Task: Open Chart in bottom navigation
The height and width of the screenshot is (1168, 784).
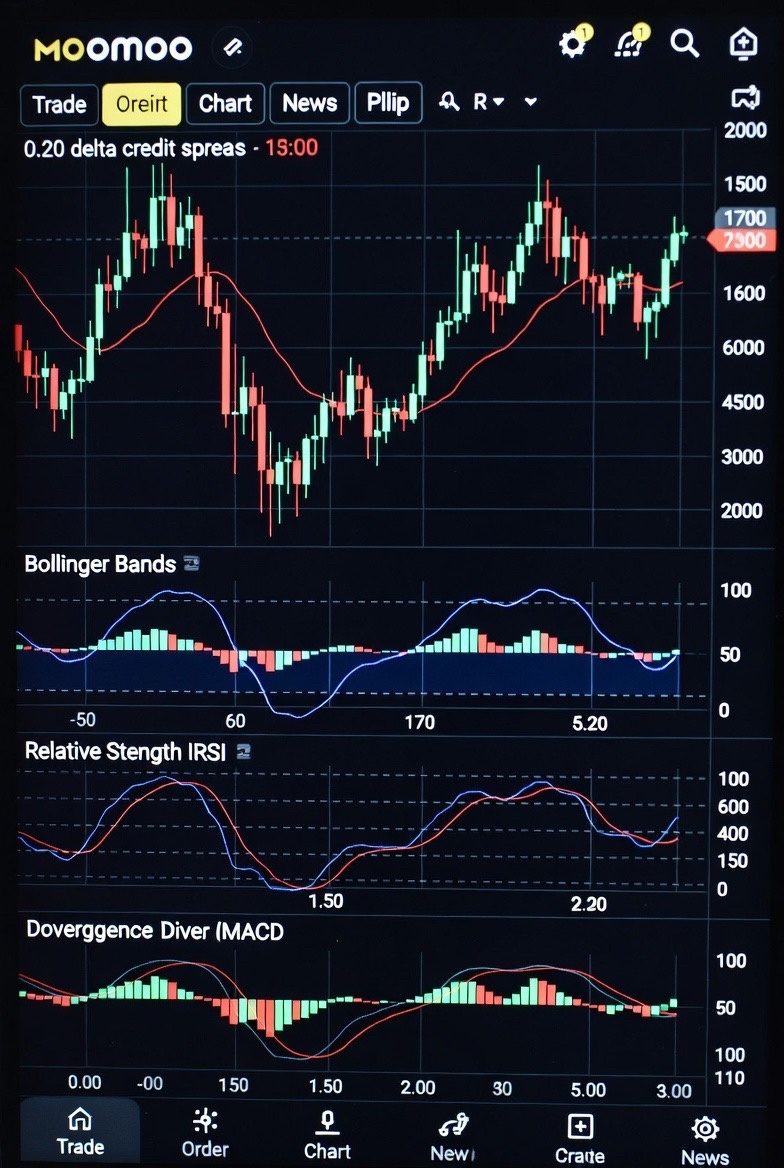Action: [327, 1134]
